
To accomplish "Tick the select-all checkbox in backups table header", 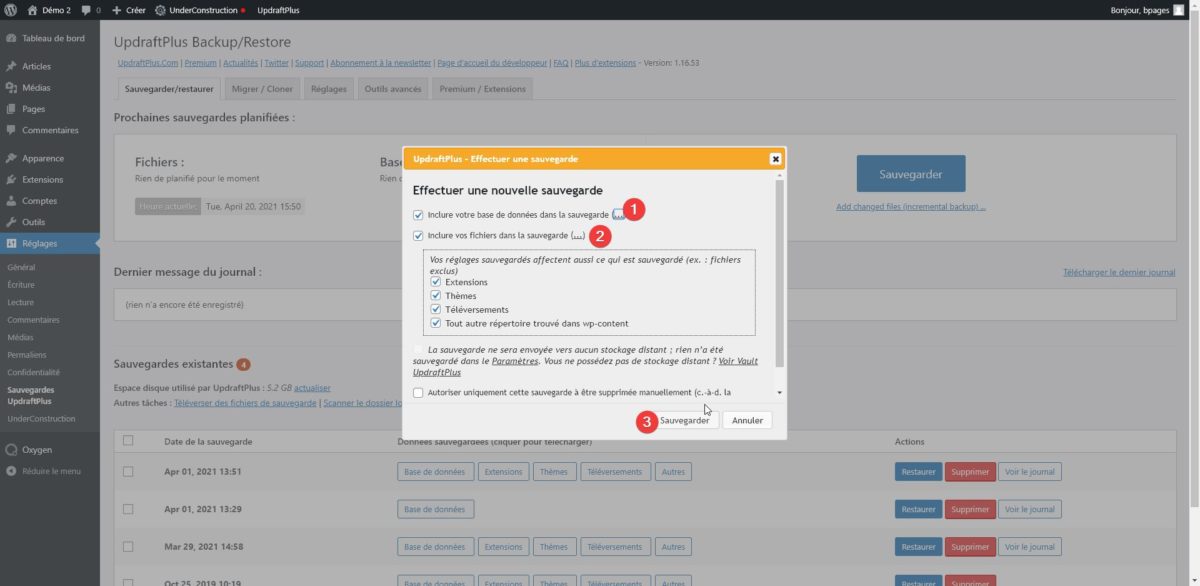I will point(127,441).
